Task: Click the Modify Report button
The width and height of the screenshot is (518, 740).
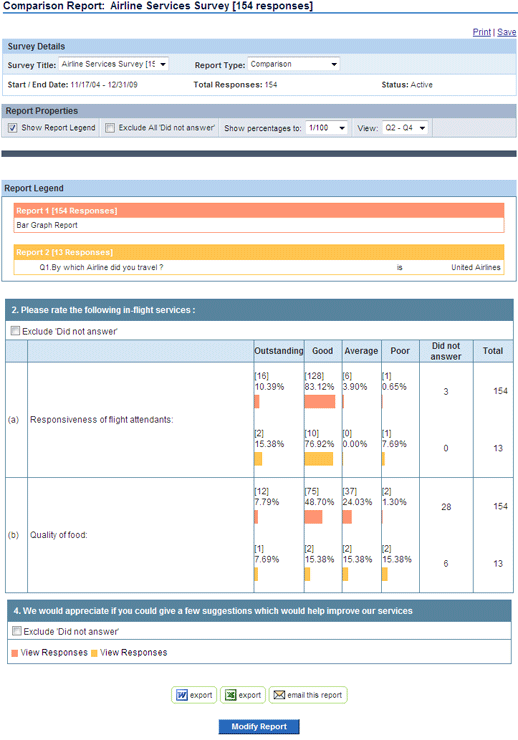Action: pyautogui.click(x=259, y=727)
